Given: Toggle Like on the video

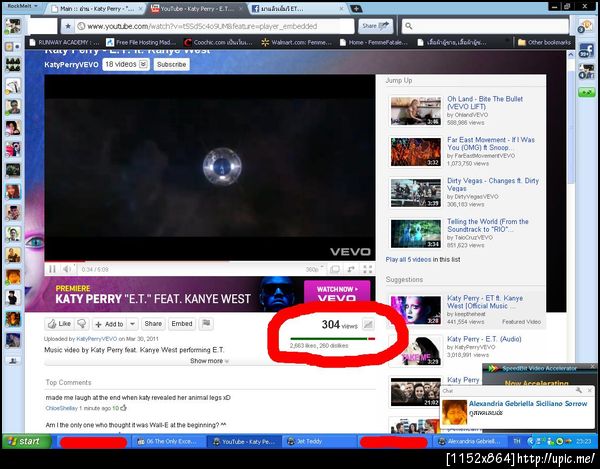Looking at the screenshot, I should 59,324.
